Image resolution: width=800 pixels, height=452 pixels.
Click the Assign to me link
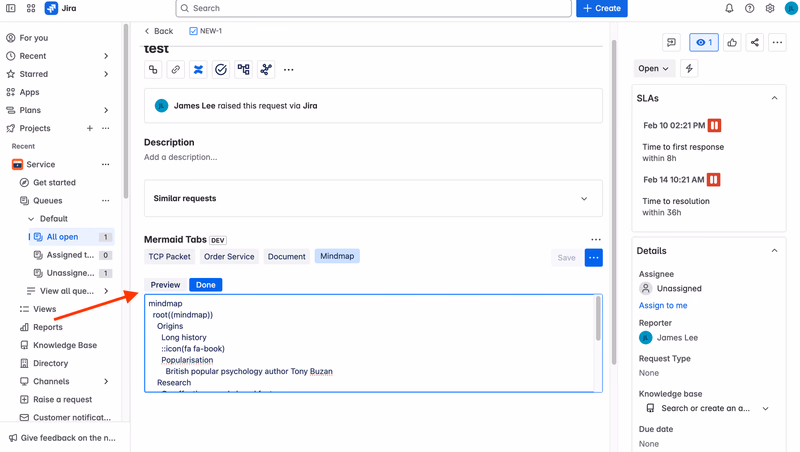[x=663, y=305]
